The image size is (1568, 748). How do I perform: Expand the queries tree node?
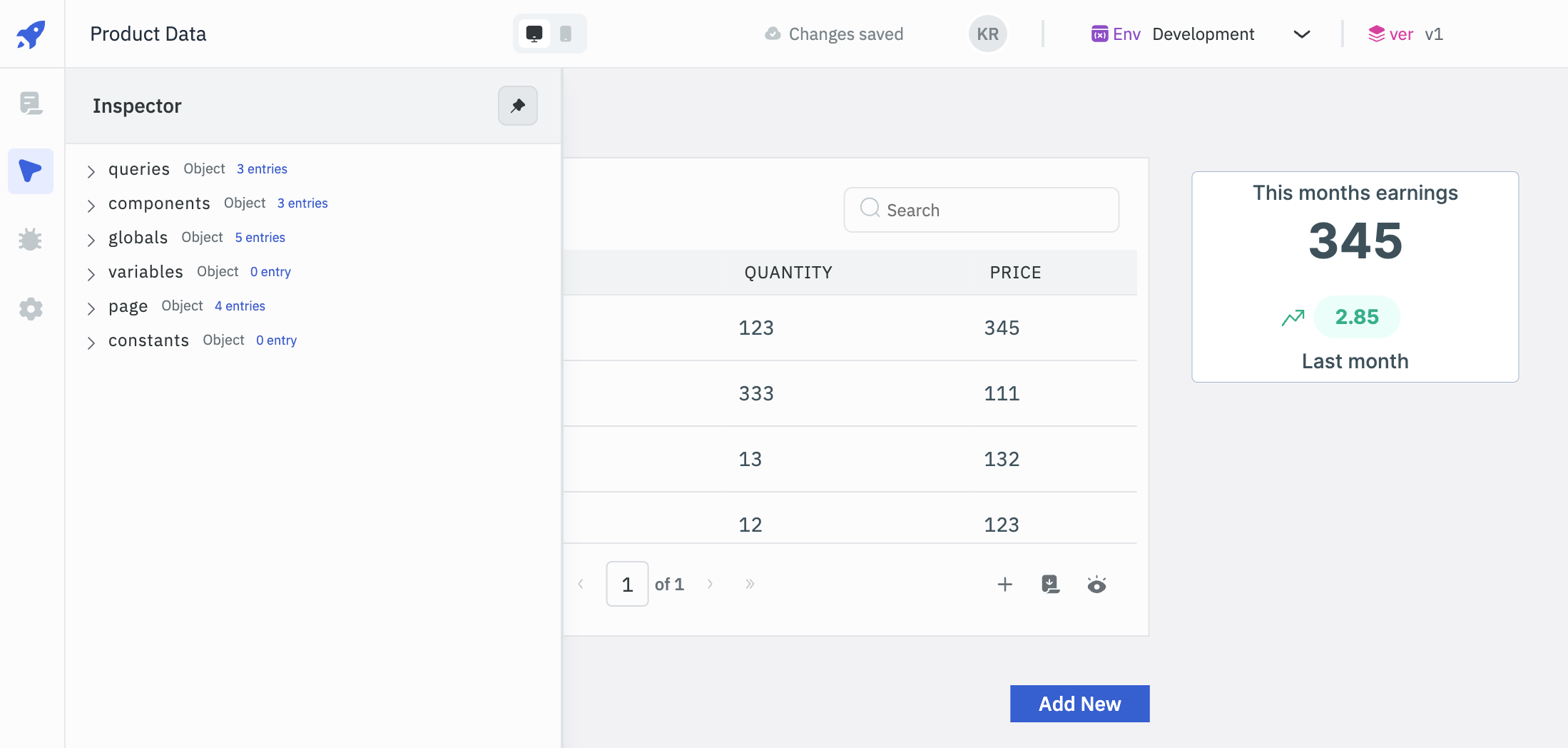pos(91,171)
